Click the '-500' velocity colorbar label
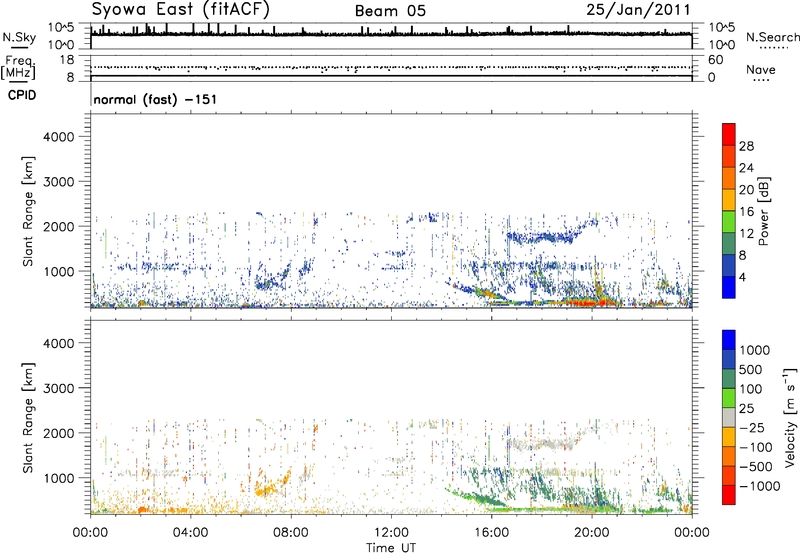800x554 pixels. click(756, 466)
